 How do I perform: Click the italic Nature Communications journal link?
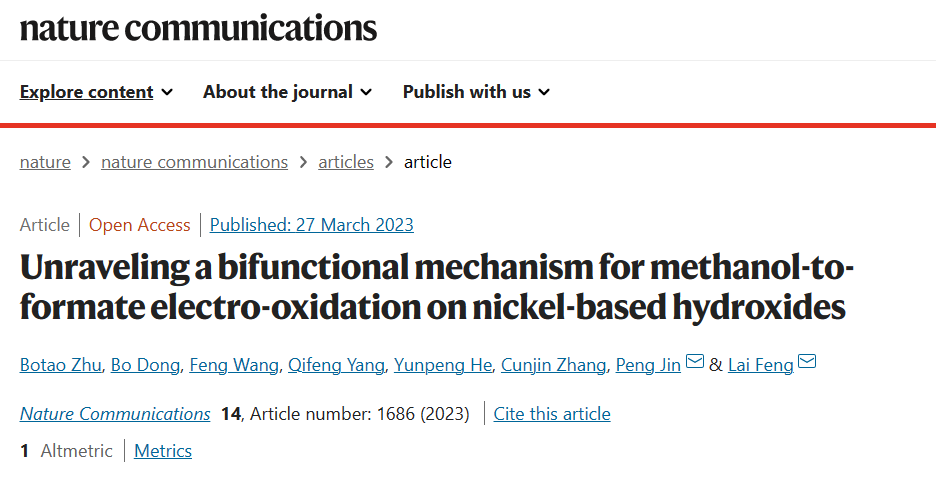coord(115,414)
